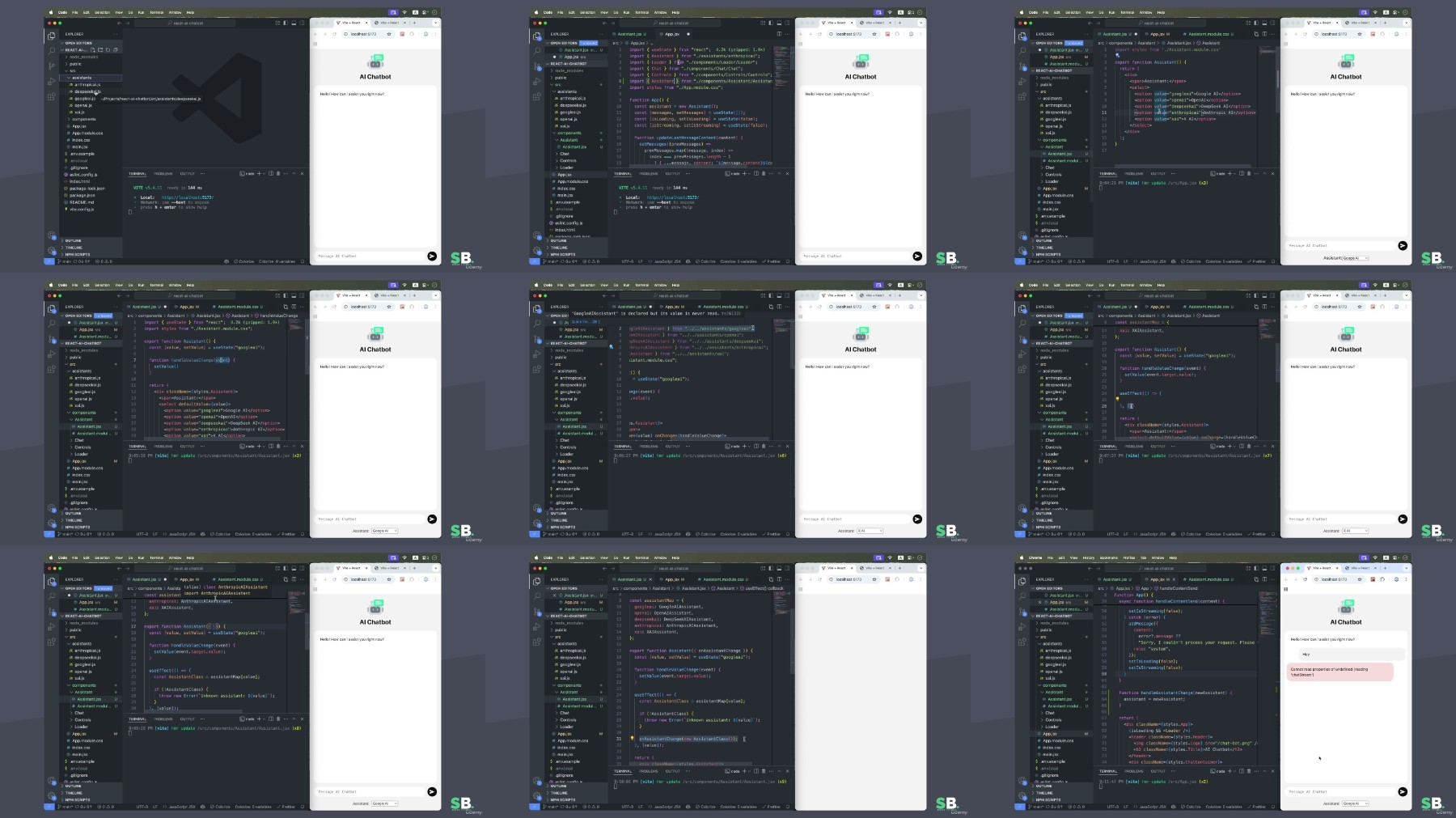Click New Folder icon in top-left screenshot's explorer
The height and width of the screenshot is (818, 1456).
100,50
